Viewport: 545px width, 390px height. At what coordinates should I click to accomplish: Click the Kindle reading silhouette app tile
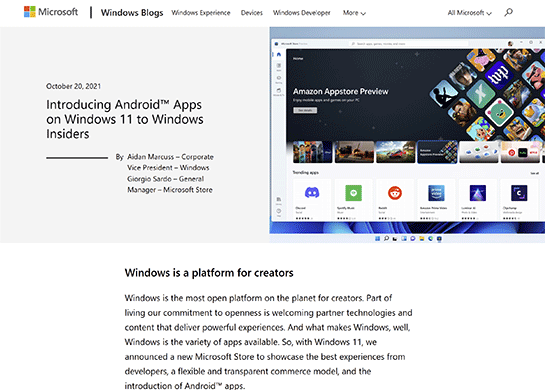pyautogui.click(x=444, y=93)
